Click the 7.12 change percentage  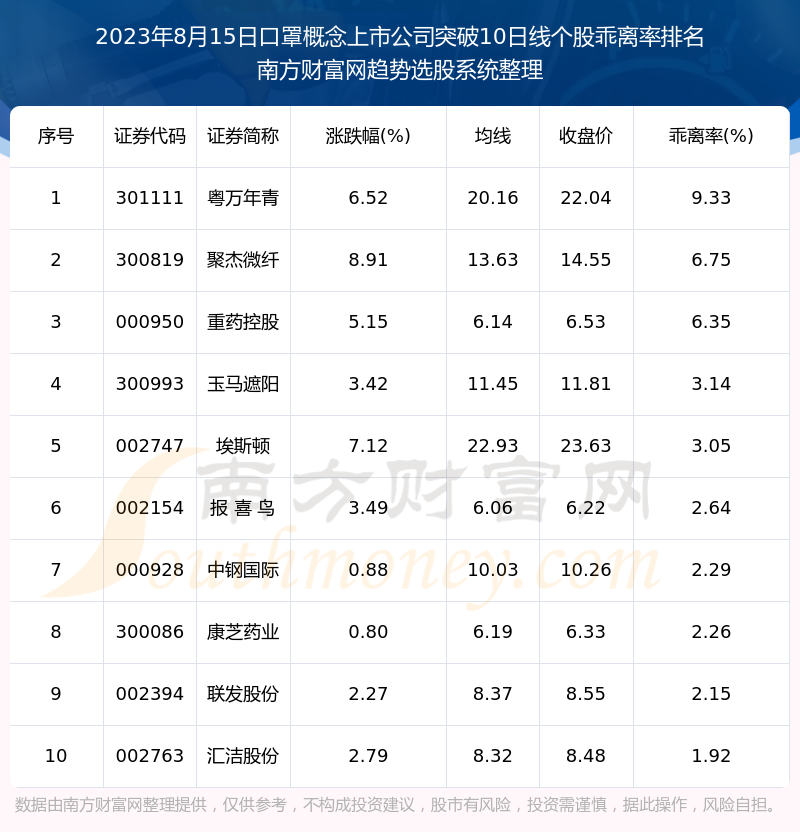pyautogui.click(x=368, y=446)
